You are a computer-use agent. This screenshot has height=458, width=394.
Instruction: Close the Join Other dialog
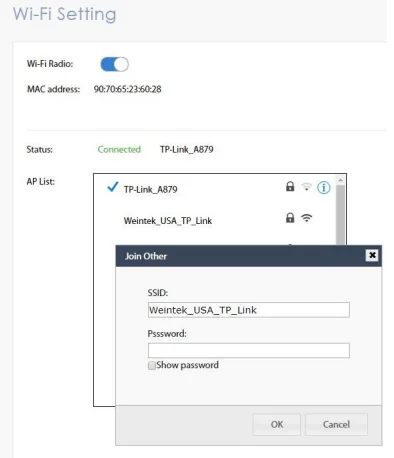(372, 255)
